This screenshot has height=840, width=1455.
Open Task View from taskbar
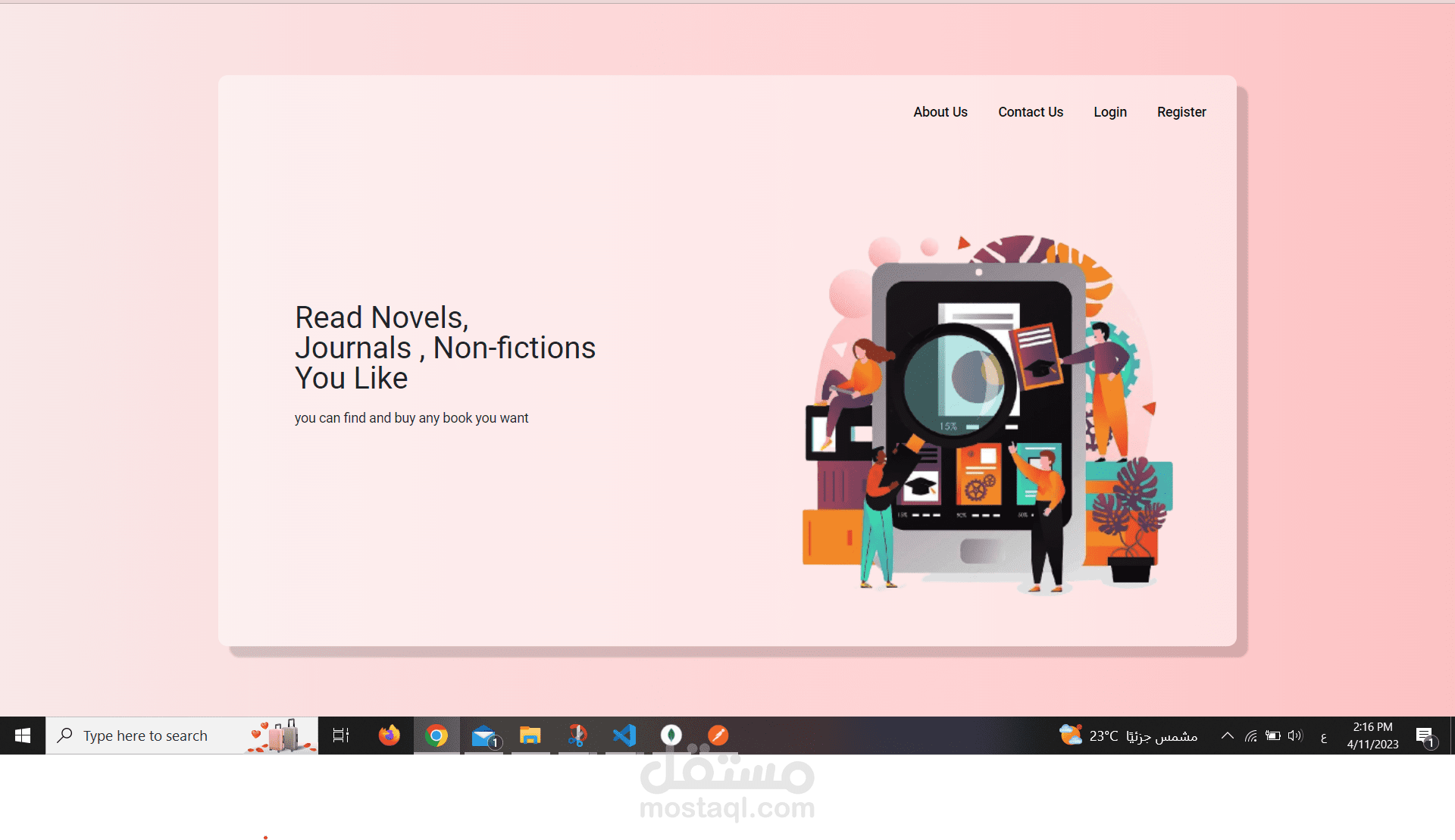point(341,735)
